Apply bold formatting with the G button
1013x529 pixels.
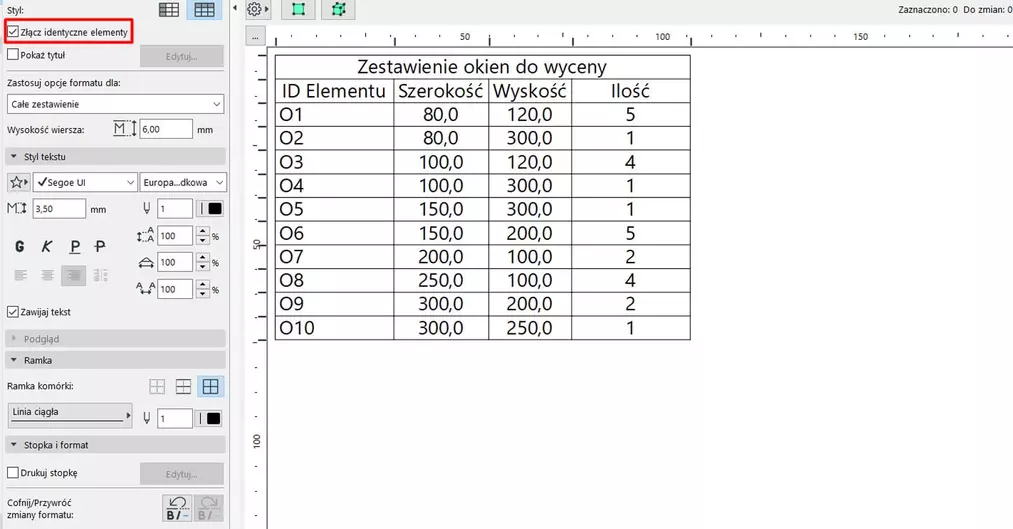point(20,246)
